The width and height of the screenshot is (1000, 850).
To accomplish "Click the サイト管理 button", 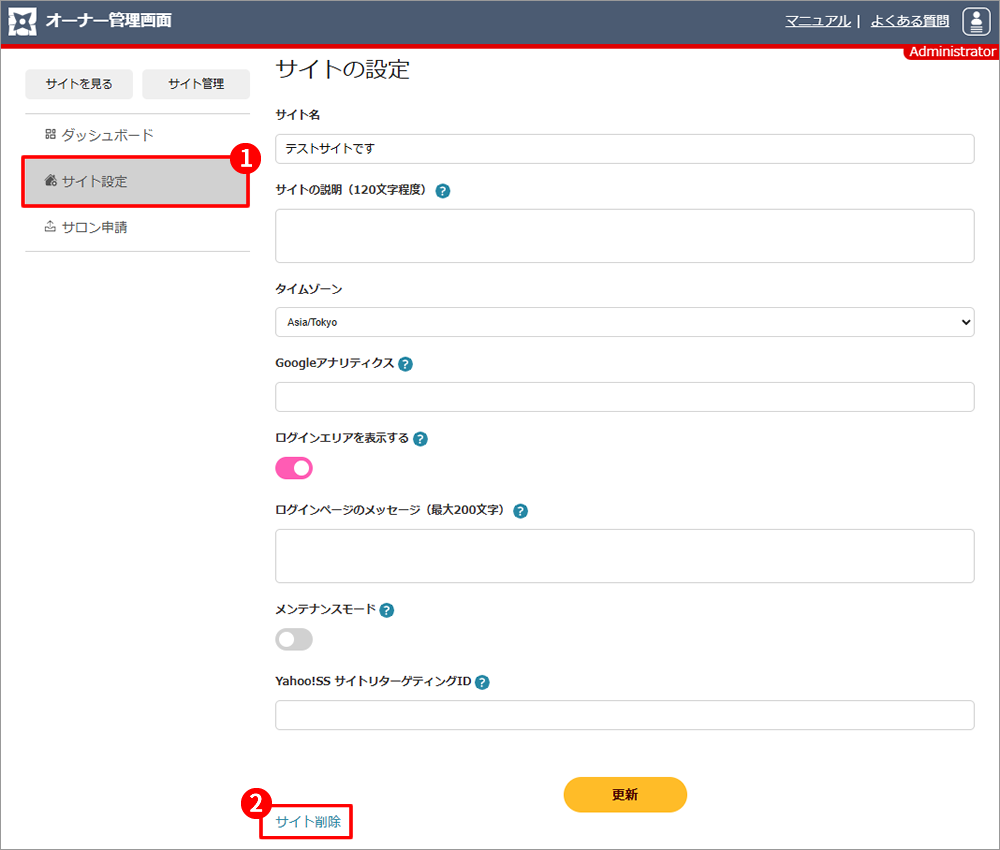I will pos(196,84).
